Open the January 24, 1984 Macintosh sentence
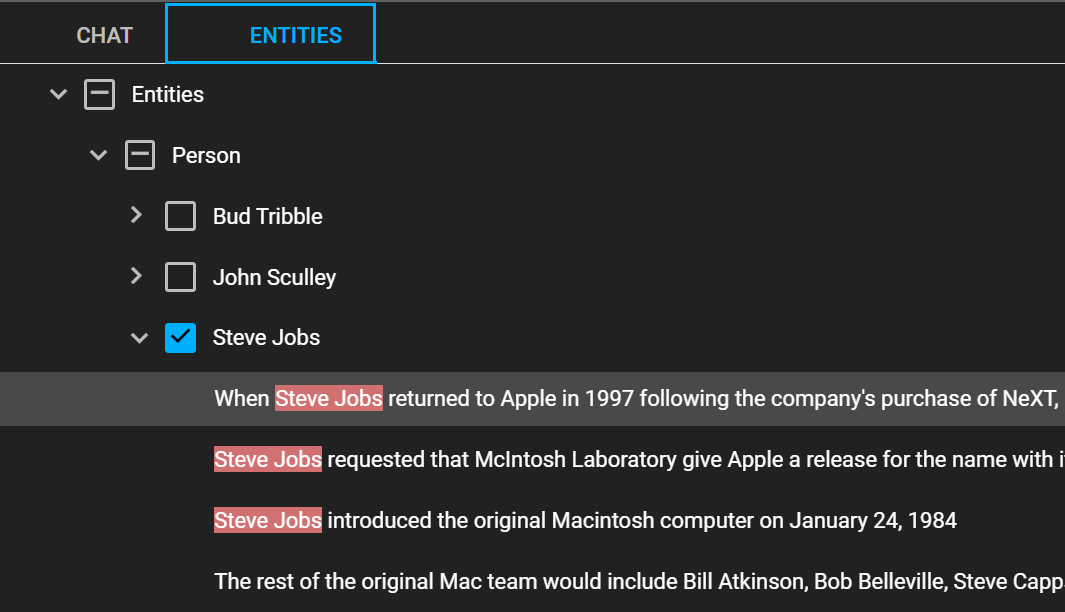 (532, 521)
